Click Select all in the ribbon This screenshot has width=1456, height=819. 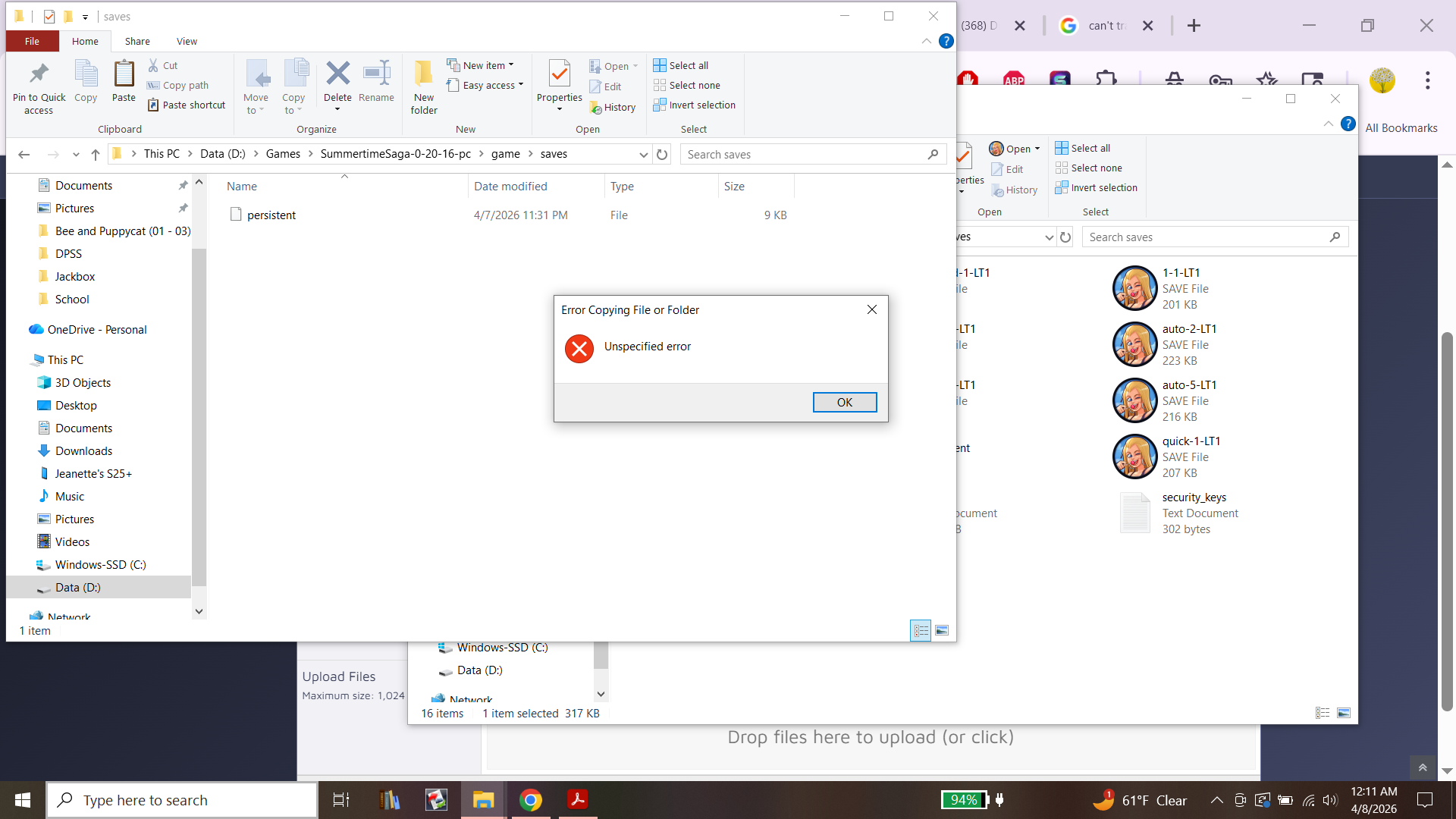tap(688, 66)
